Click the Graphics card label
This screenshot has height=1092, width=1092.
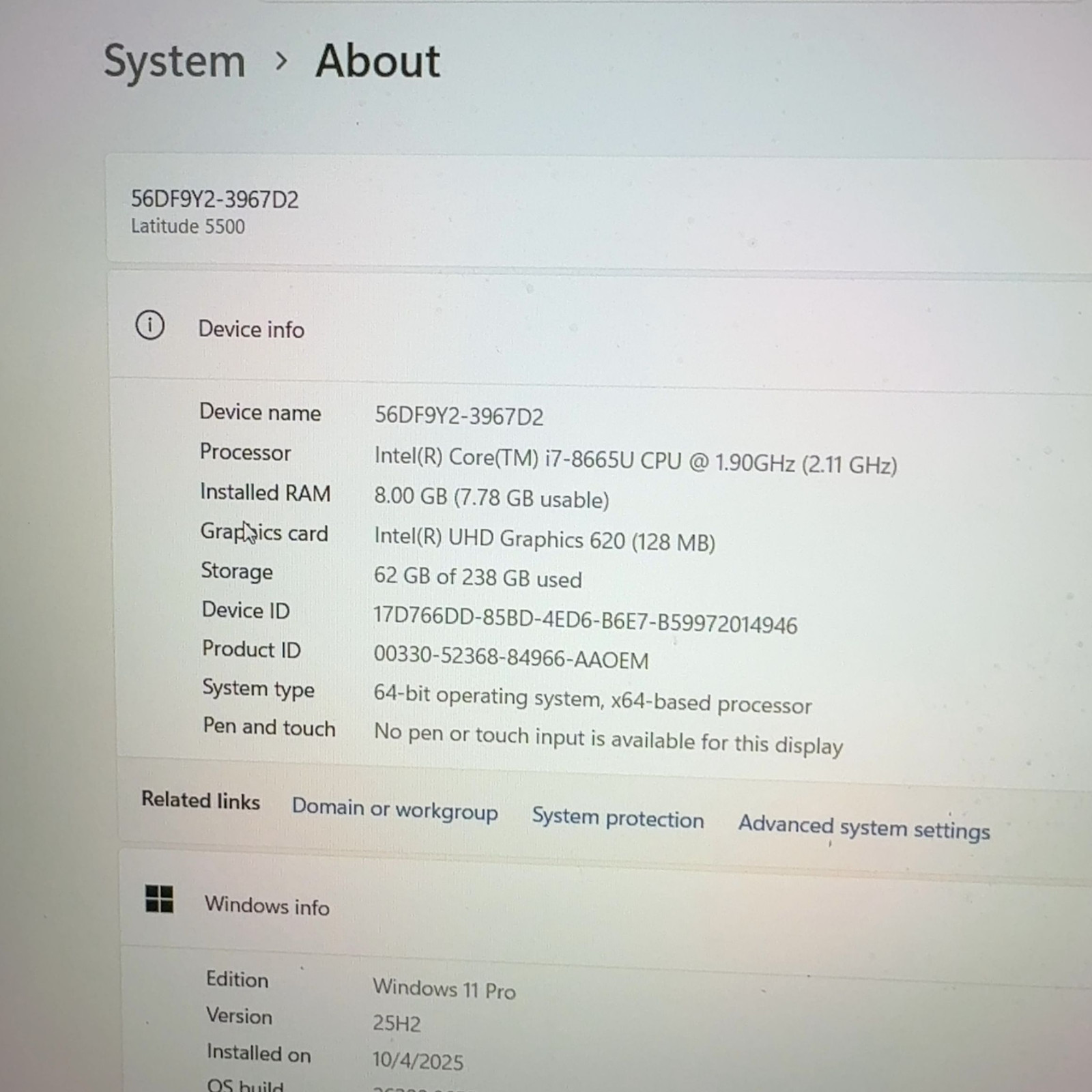[x=264, y=532]
